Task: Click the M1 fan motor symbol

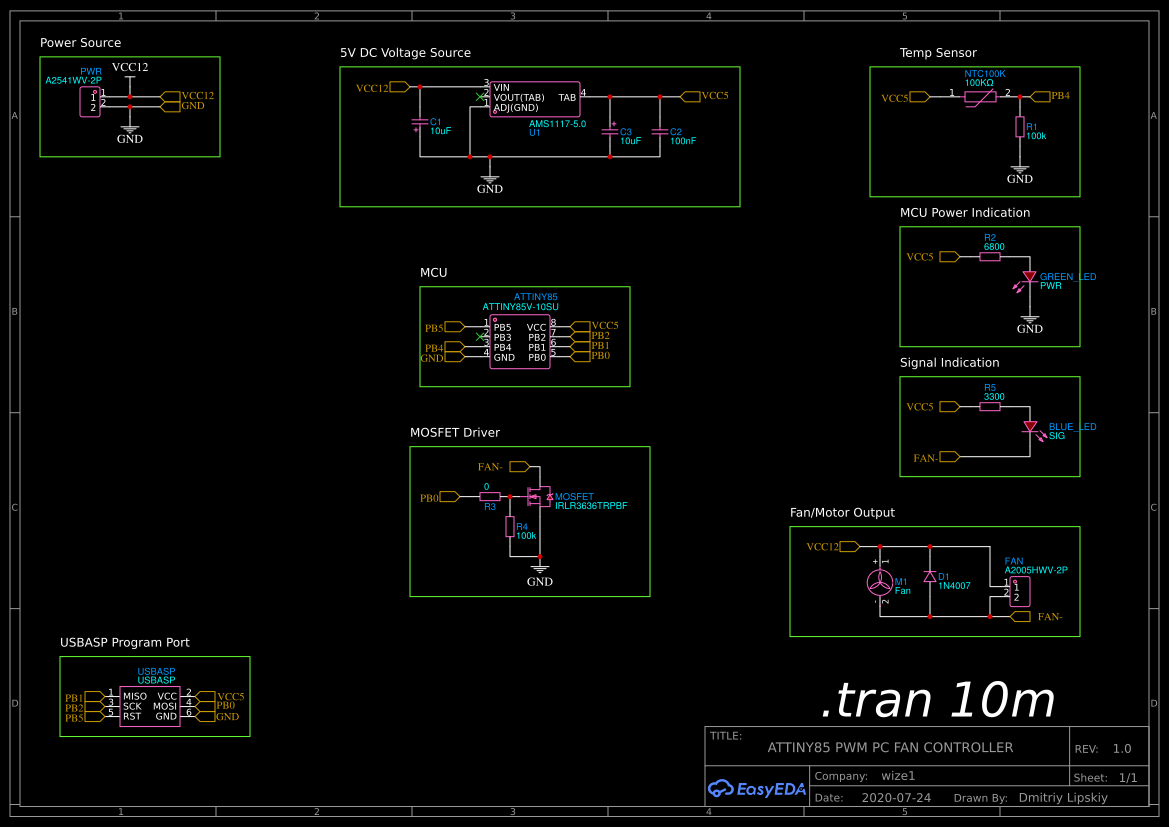Action: (x=880, y=583)
